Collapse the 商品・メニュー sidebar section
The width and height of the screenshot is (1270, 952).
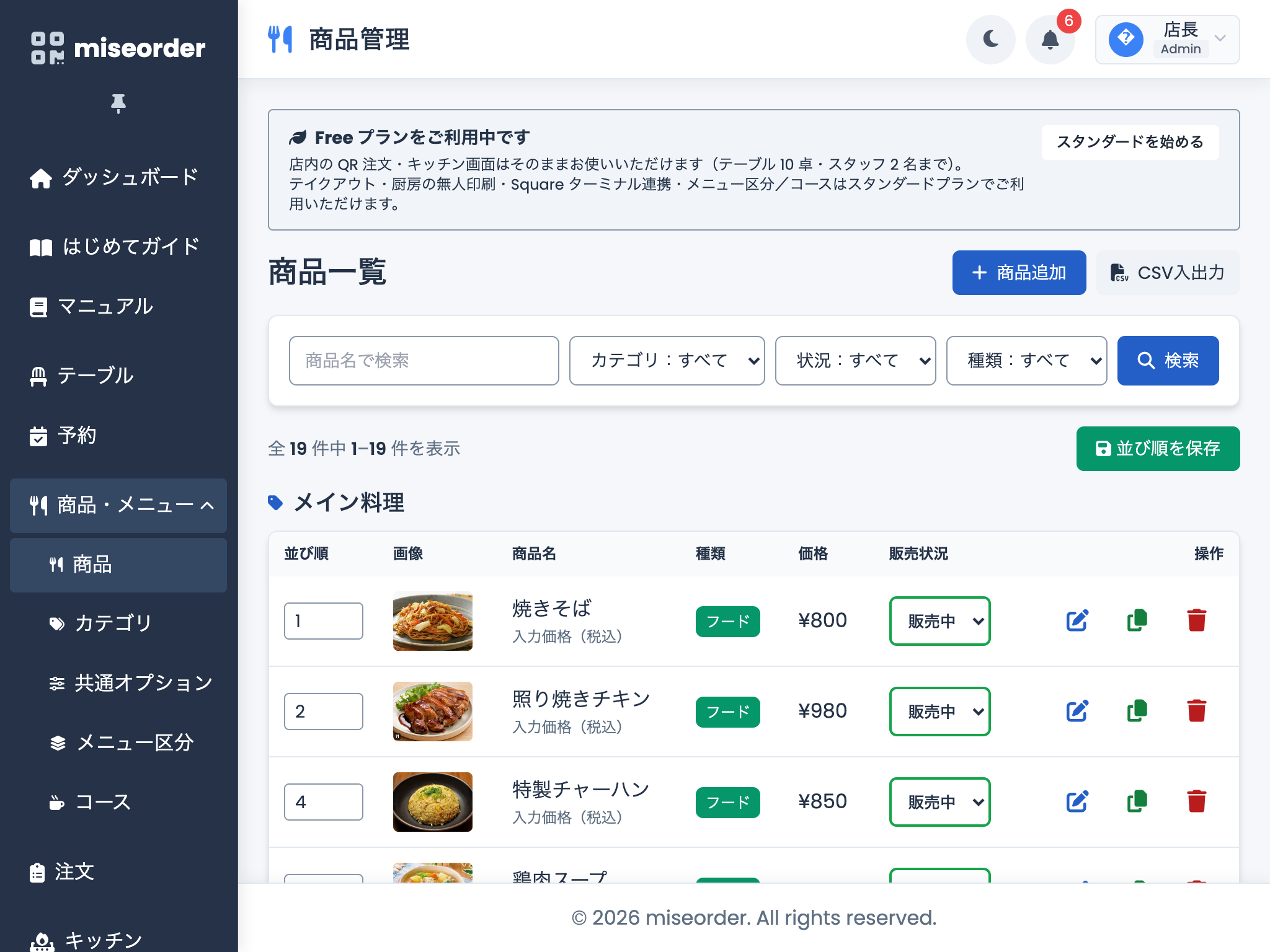118,506
